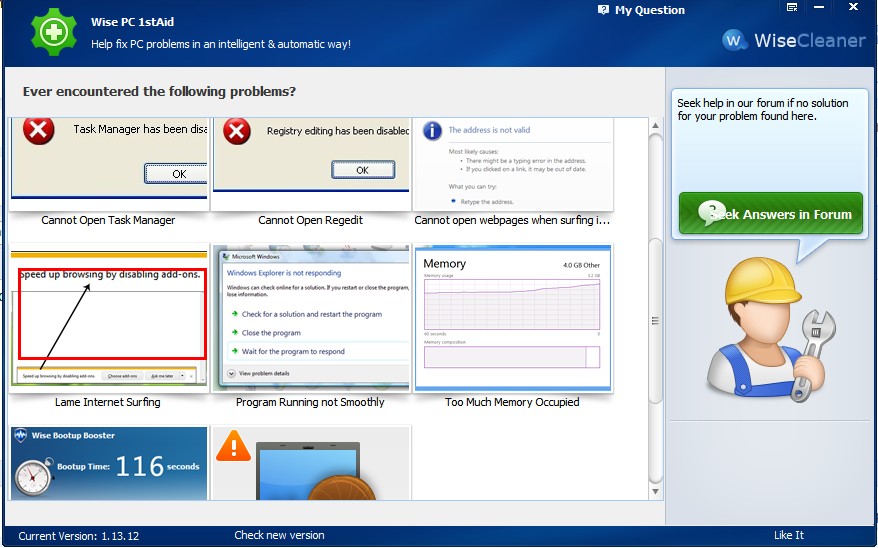The height and width of the screenshot is (548, 878).
Task: Click the OK button in Regedit thumbnail
Action: pos(363,170)
